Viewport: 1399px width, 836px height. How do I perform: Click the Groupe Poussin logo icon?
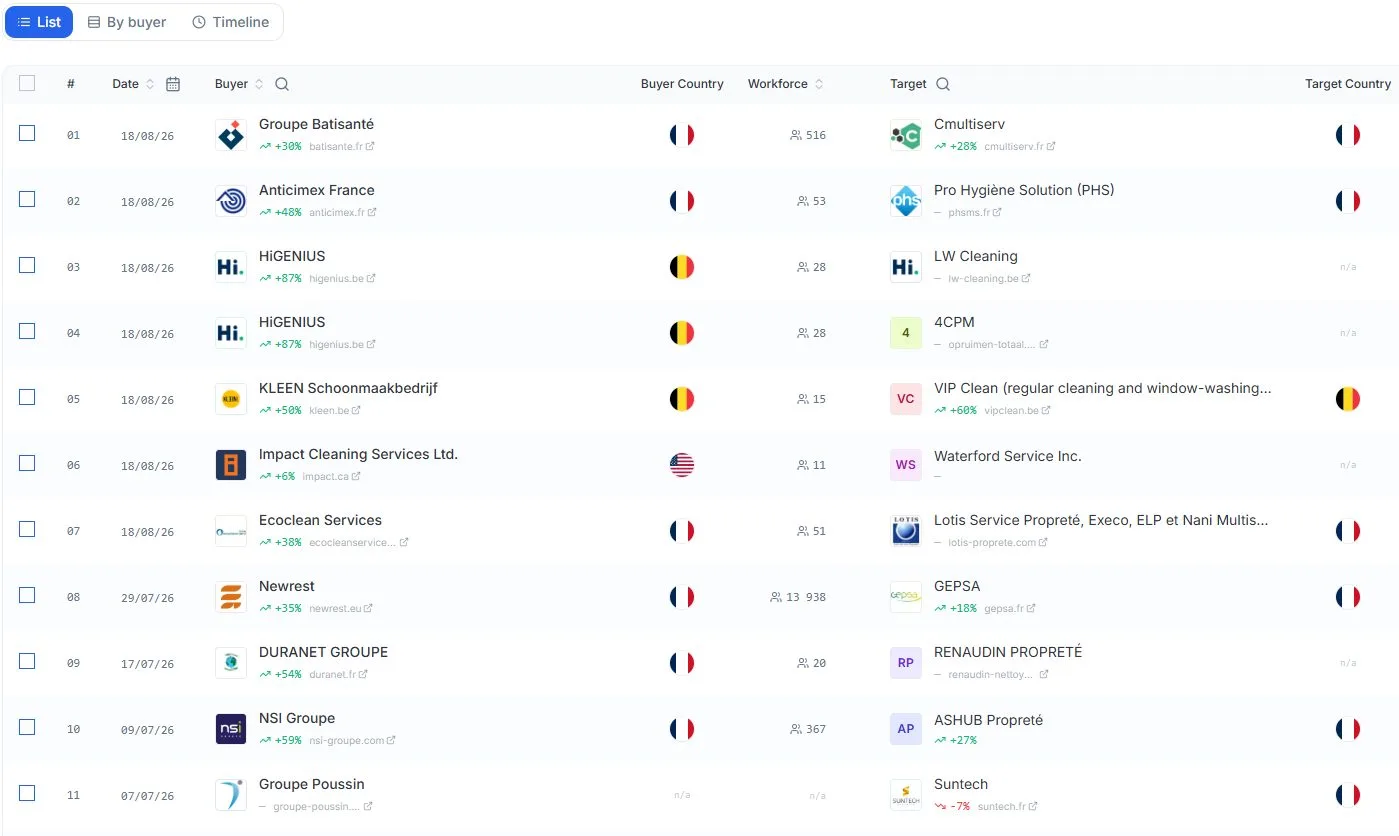(x=231, y=795)
